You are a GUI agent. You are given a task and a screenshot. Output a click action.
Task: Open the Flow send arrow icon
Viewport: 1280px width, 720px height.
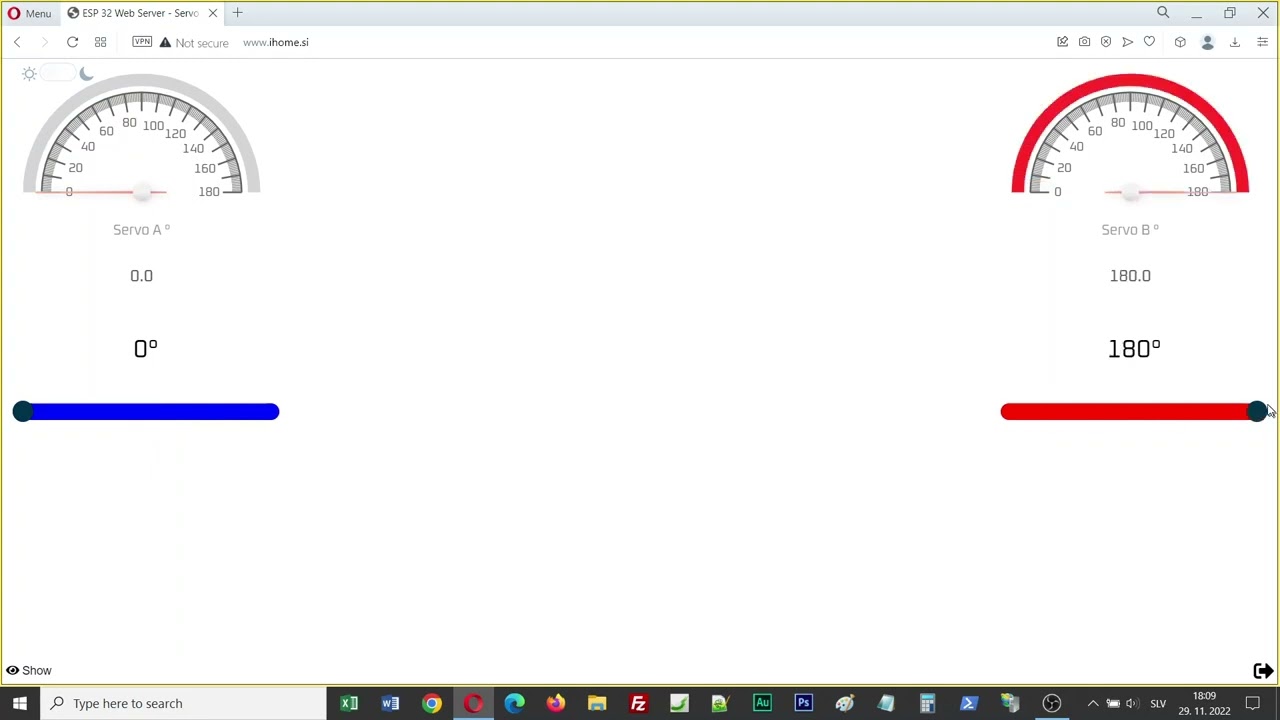pos(1128,42)
